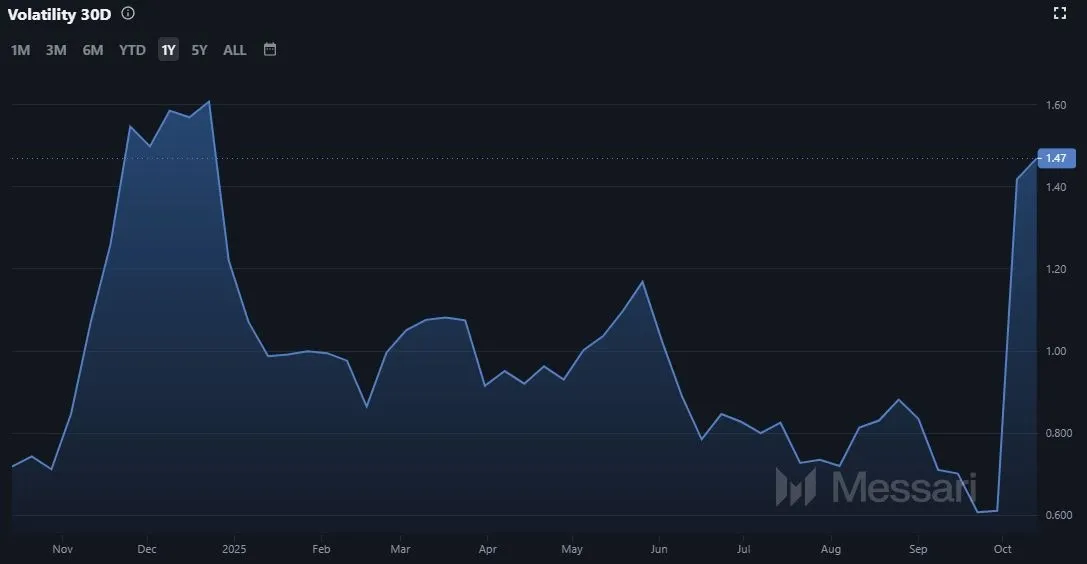Select the YTD range option
Image resolution: width=1087 pixels, height=564 pixels.
[x=132, y=50]
